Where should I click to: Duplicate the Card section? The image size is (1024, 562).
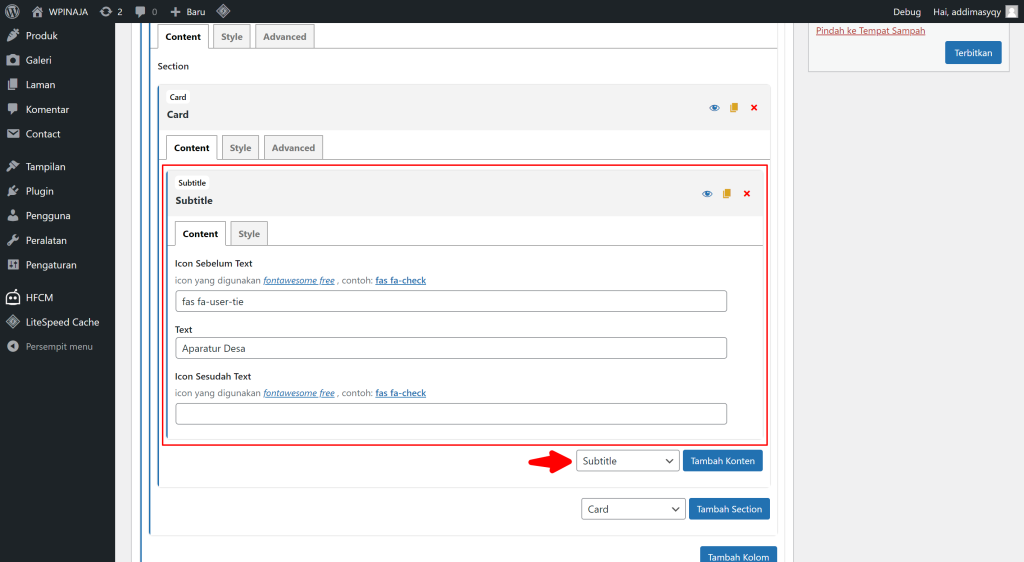tap(734, 108)
